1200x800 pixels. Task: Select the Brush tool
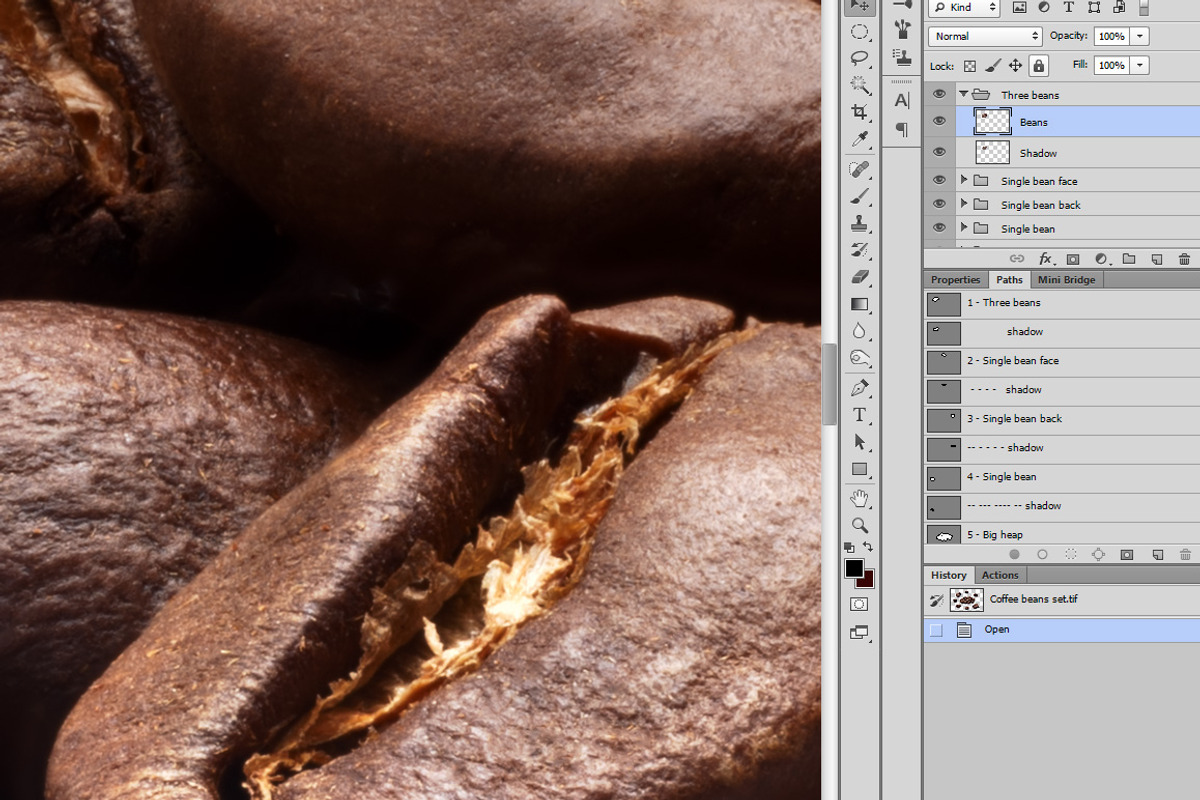[x=859, y=197]
